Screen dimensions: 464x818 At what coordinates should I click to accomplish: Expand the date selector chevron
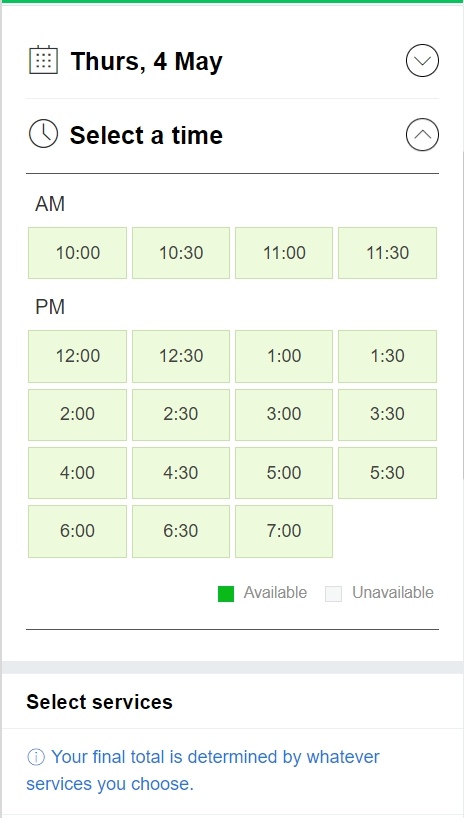pyautogui.click(x=422, y=61)
